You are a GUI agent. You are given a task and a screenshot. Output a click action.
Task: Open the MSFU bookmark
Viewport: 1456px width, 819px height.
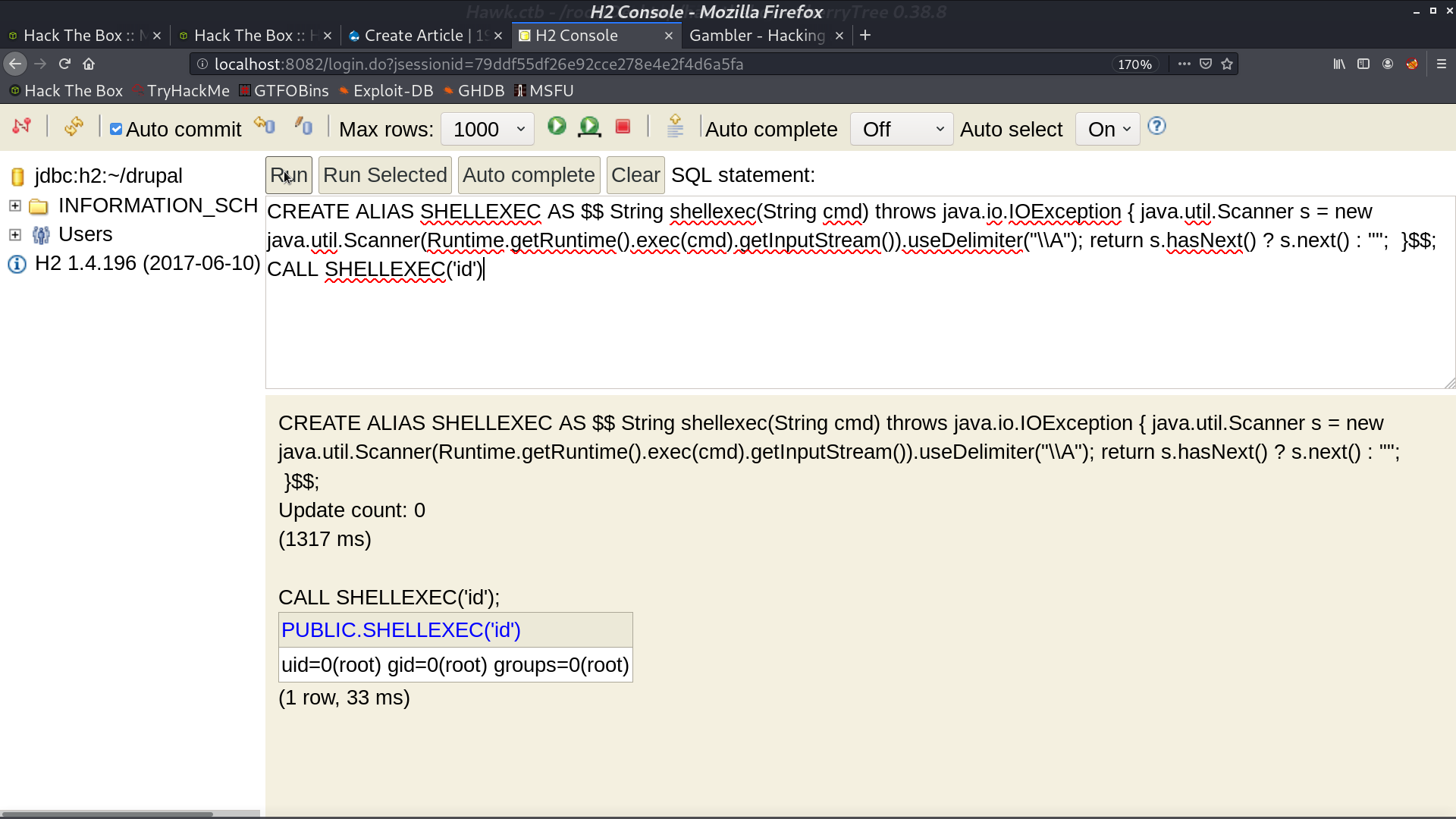[544, 91]
